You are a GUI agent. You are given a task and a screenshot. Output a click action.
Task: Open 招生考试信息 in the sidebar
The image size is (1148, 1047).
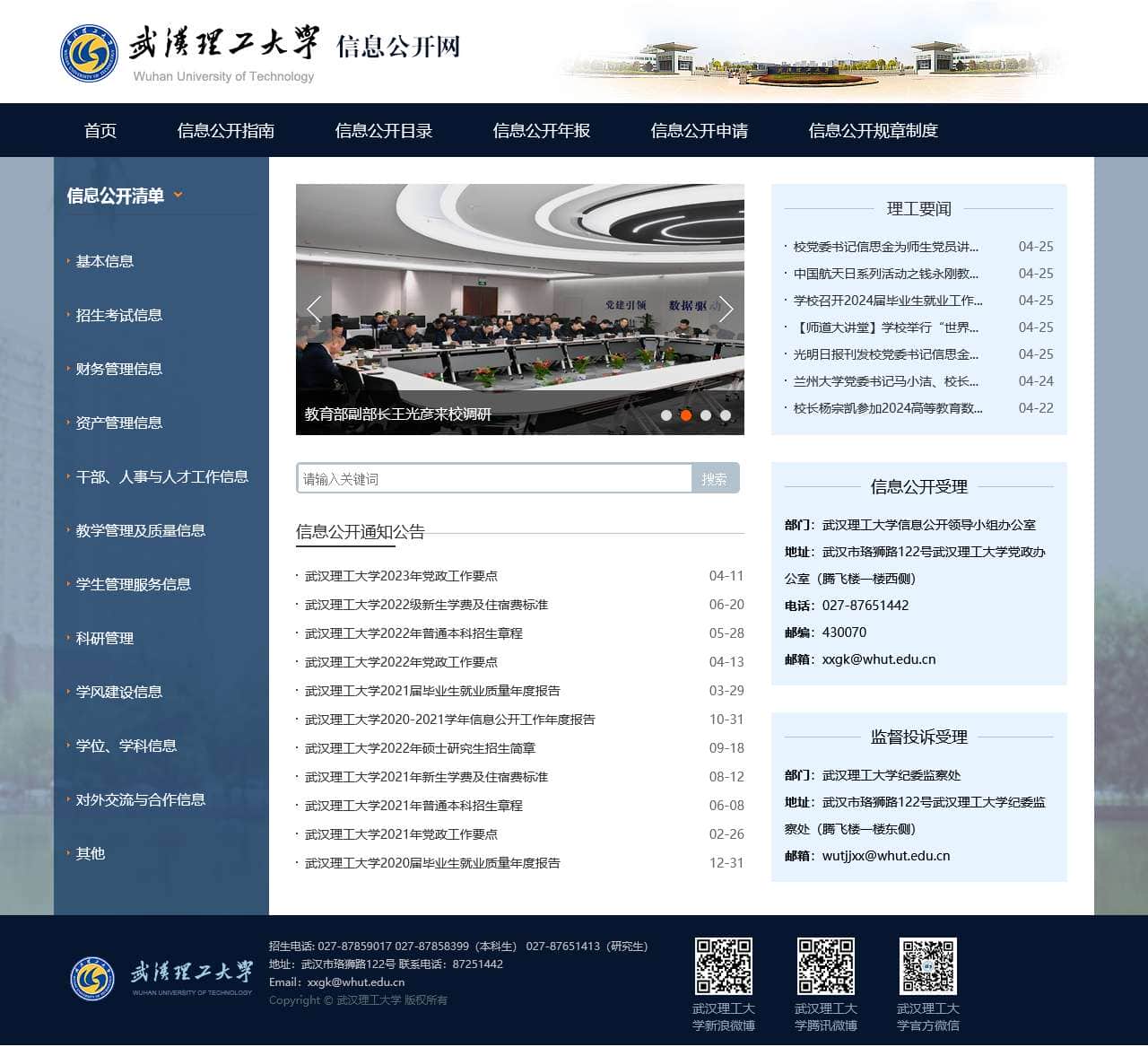119,315
